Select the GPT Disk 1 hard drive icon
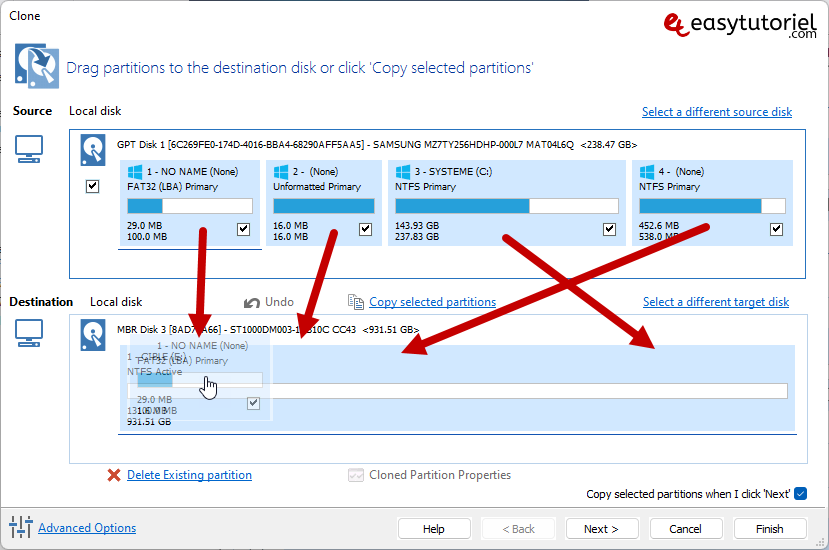This screenshot has height=550, width=829. coord(93,150)
